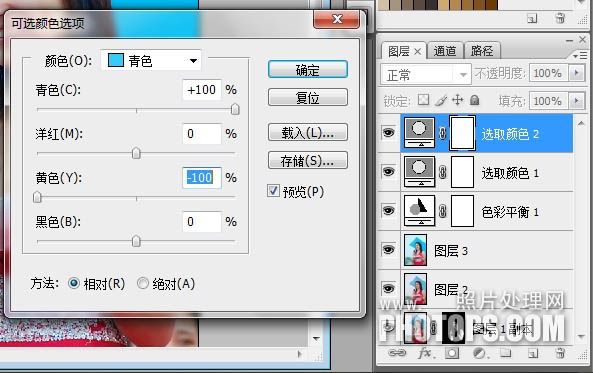Switch to the 路径 tab
Viewport: 593px width, 373px height.
[482, 51]
